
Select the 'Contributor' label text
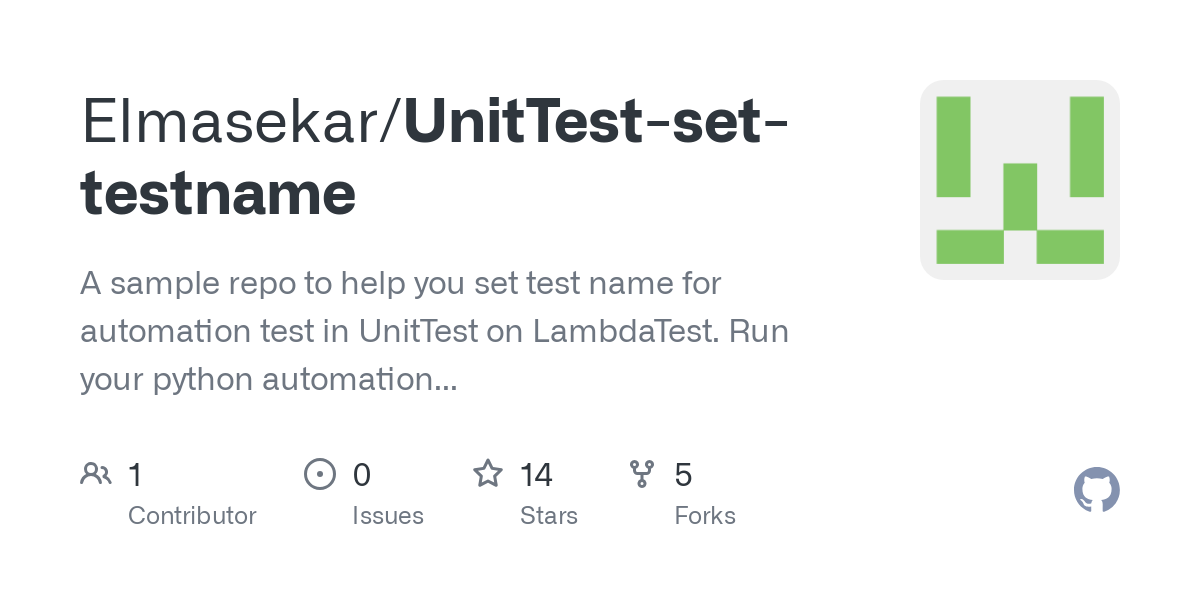pyautogui.click(x=192, y=516)
